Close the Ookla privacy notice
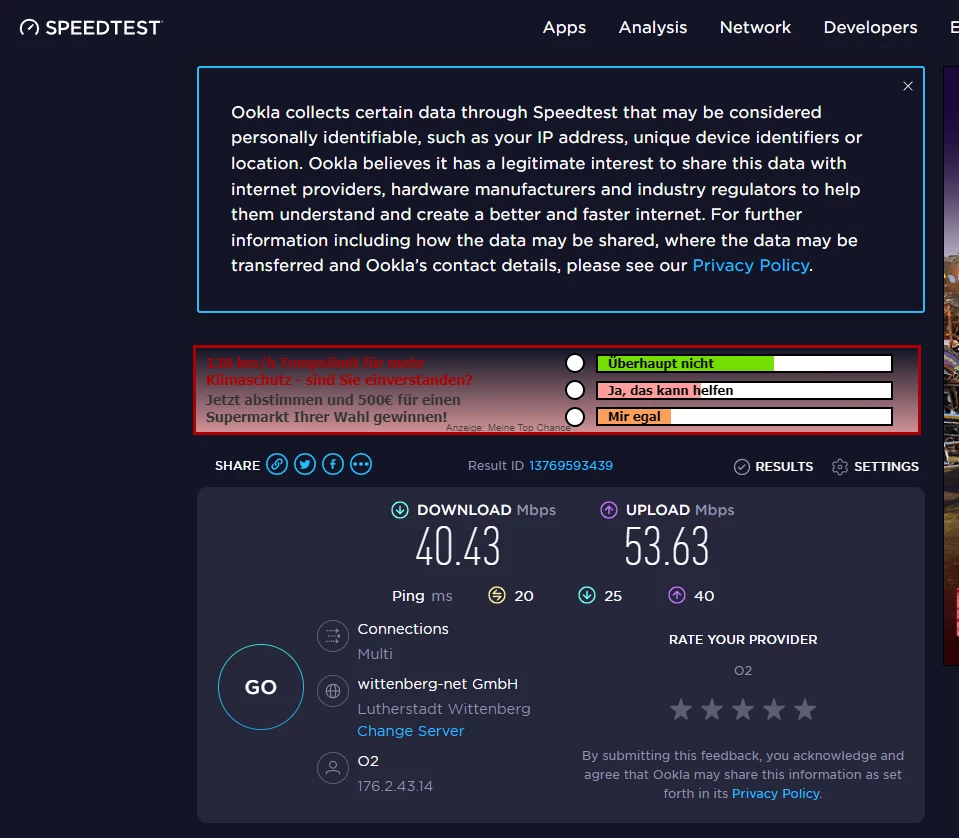The width and height of the screenshot is (959, 838). 908,86
